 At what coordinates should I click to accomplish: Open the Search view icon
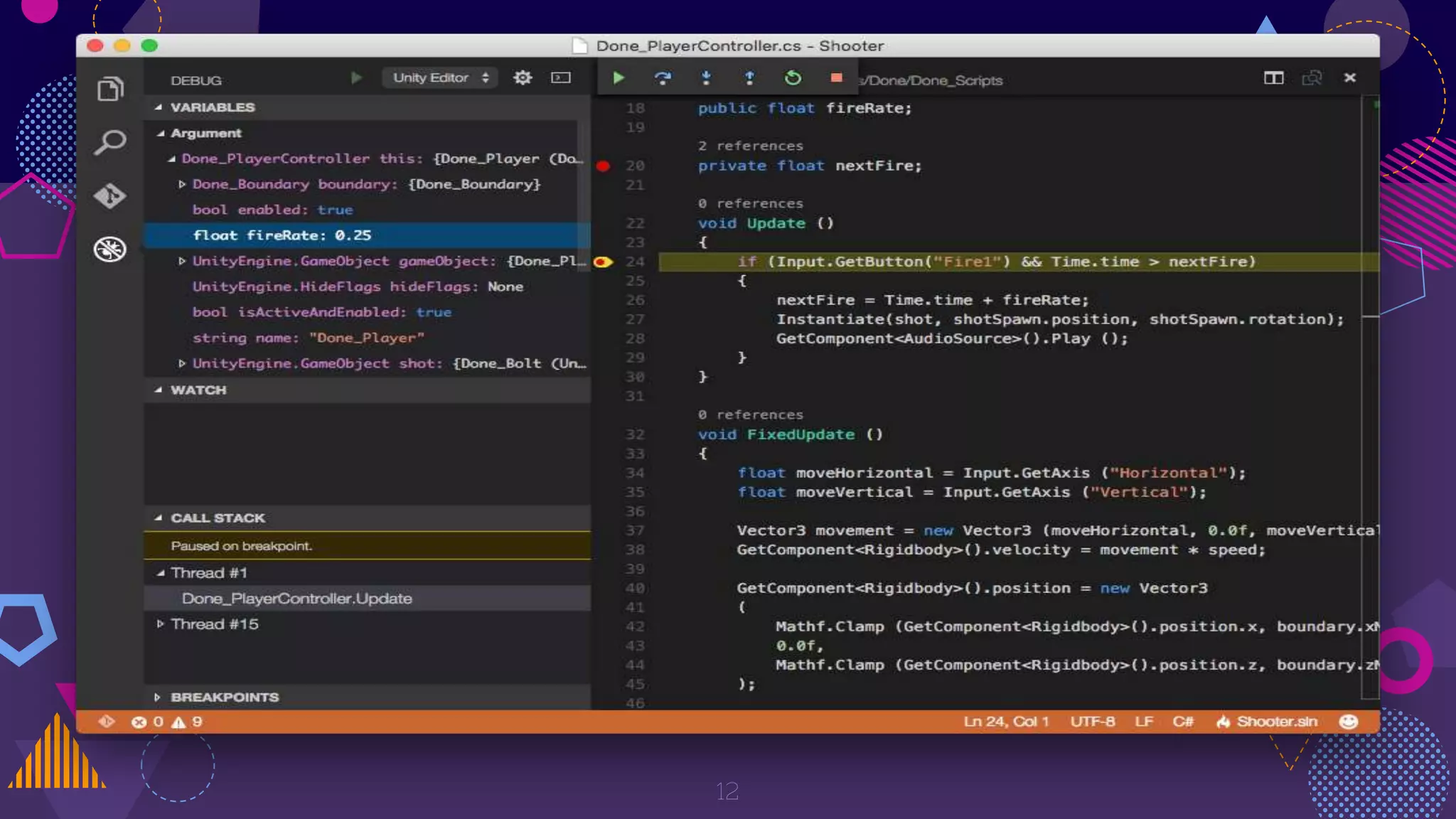pos(110,142)
